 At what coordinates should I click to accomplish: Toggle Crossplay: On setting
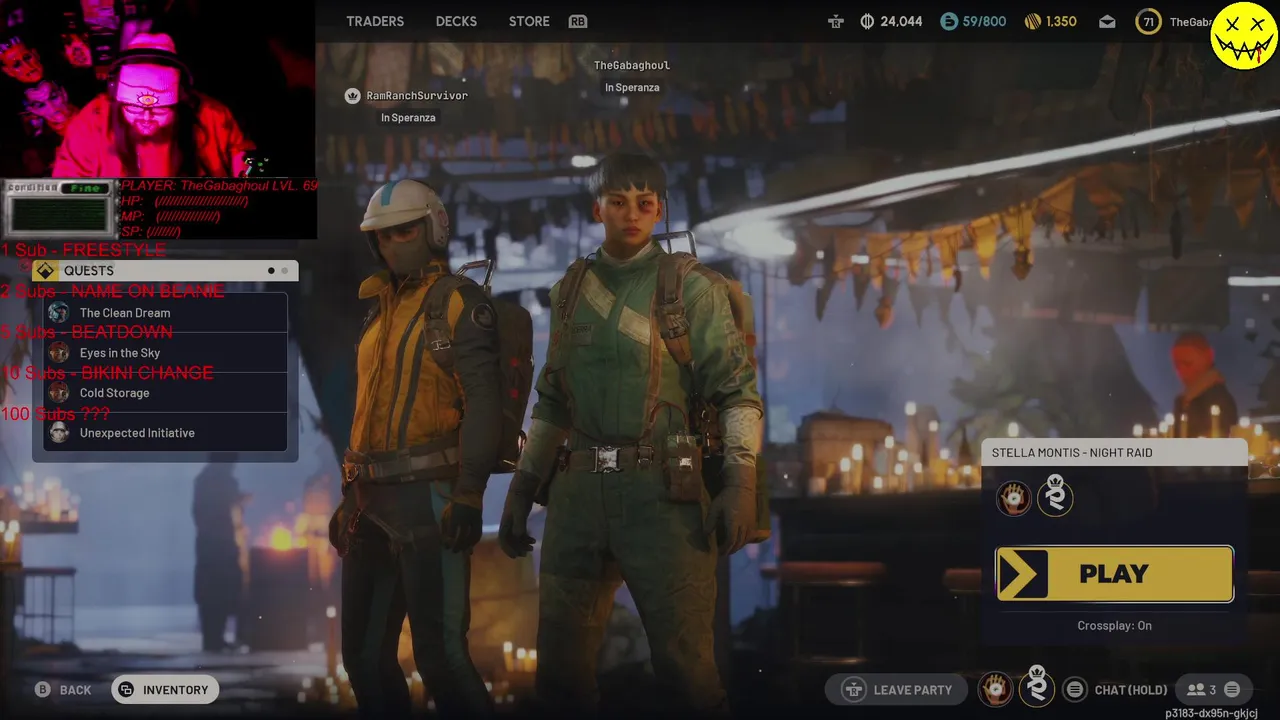(x=1114, y=626)
